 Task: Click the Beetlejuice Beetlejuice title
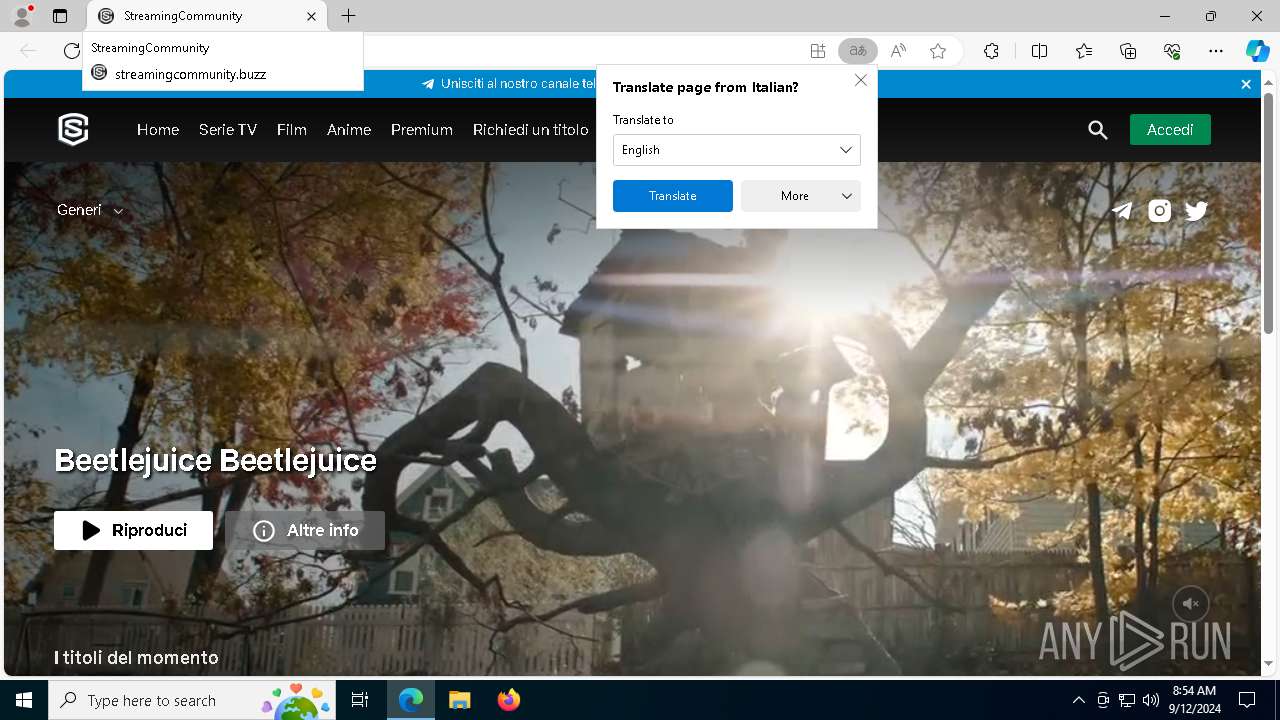coord(216,460)
